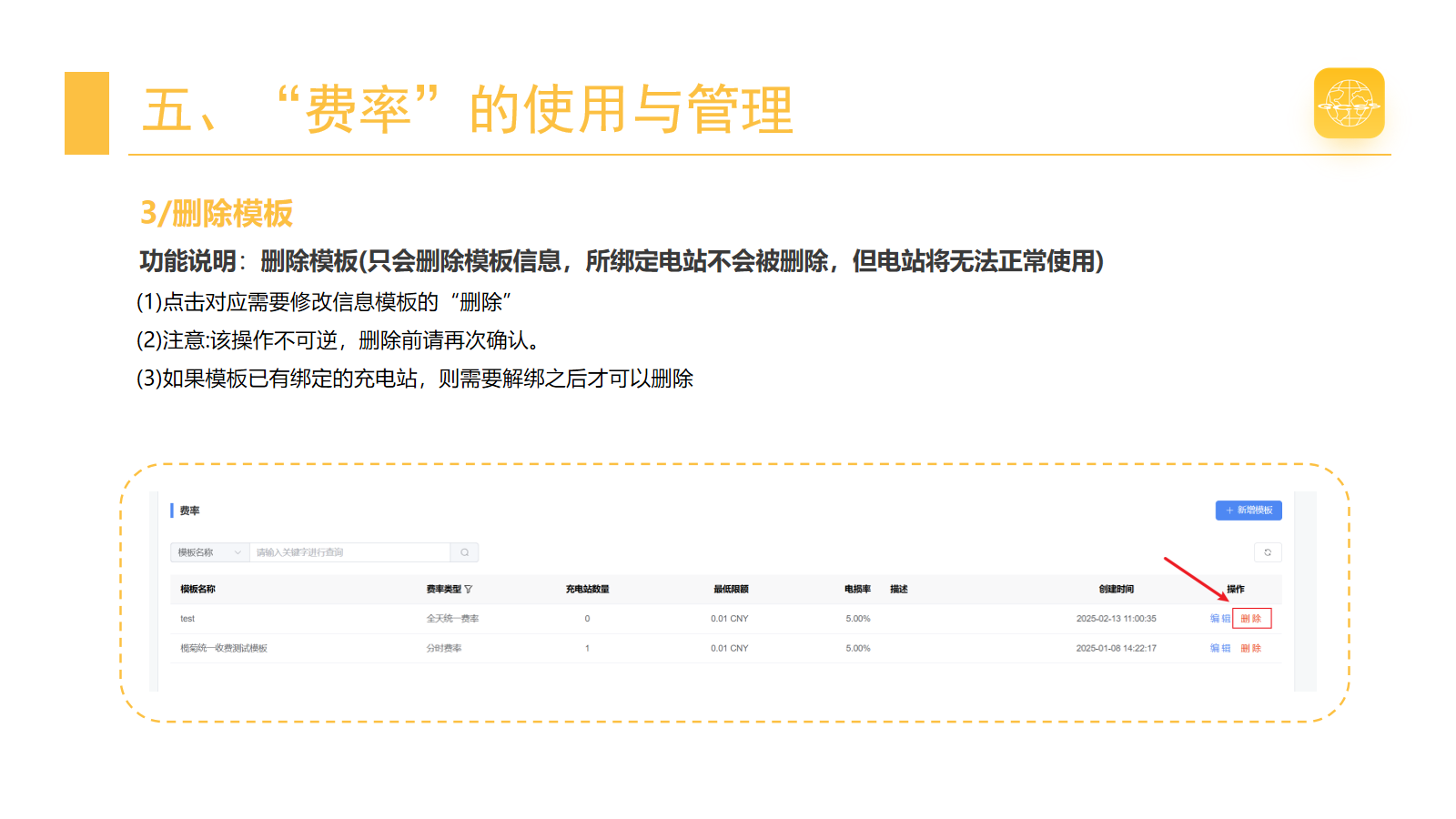Click the 新增模板 button
This screenshot has height=819, width=1456.
pyautogui.click(x=1249, y=511)
